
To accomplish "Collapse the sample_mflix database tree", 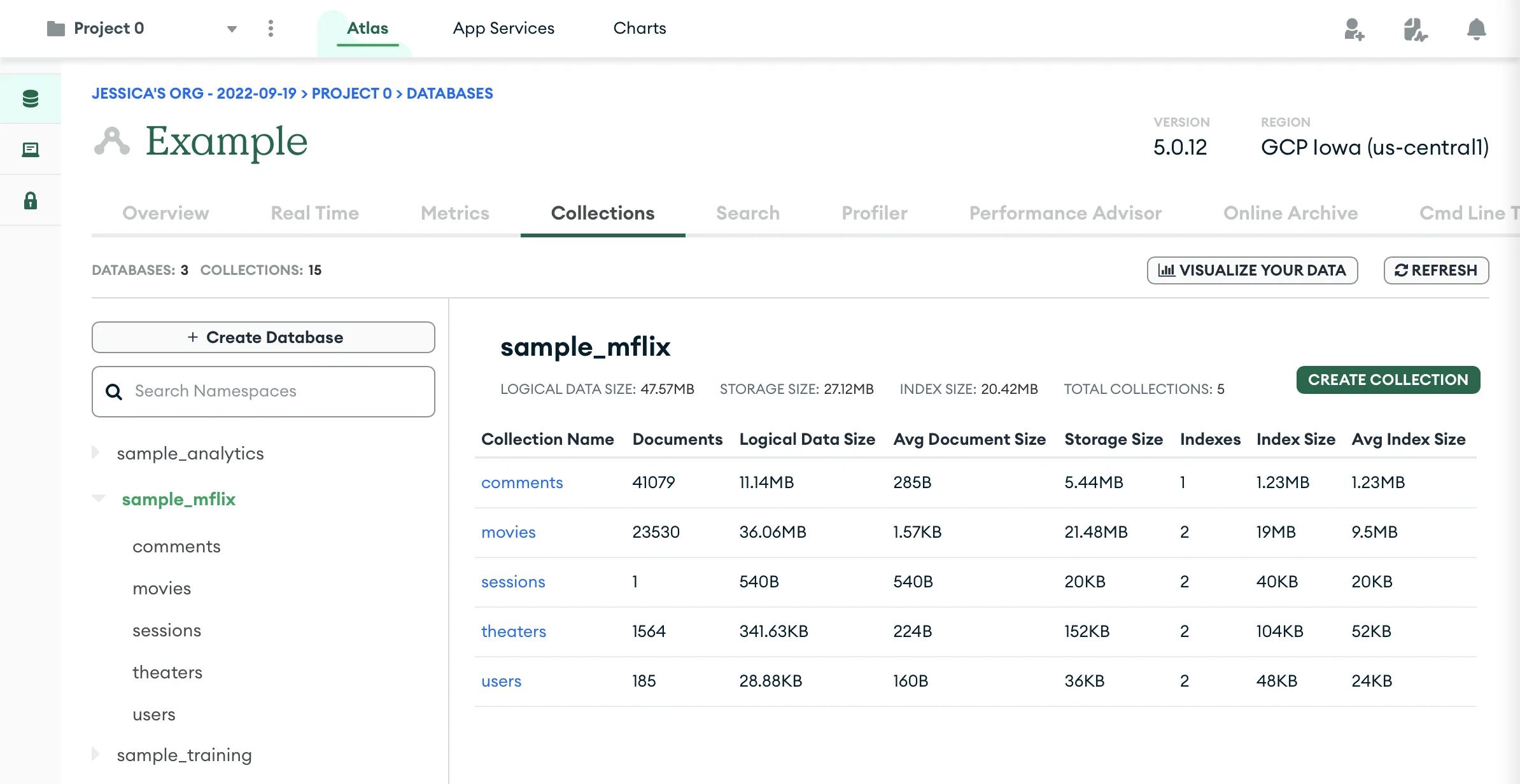I will pyautogui.click(x=99, y=499).
